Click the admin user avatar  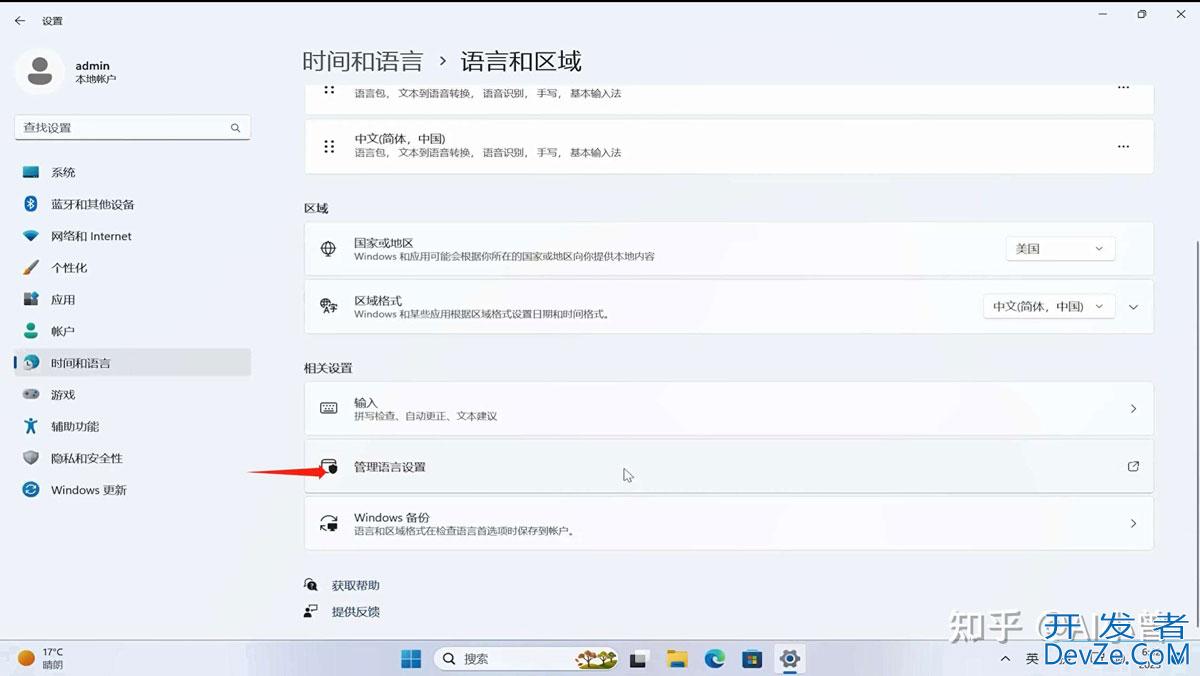[40, 70]
